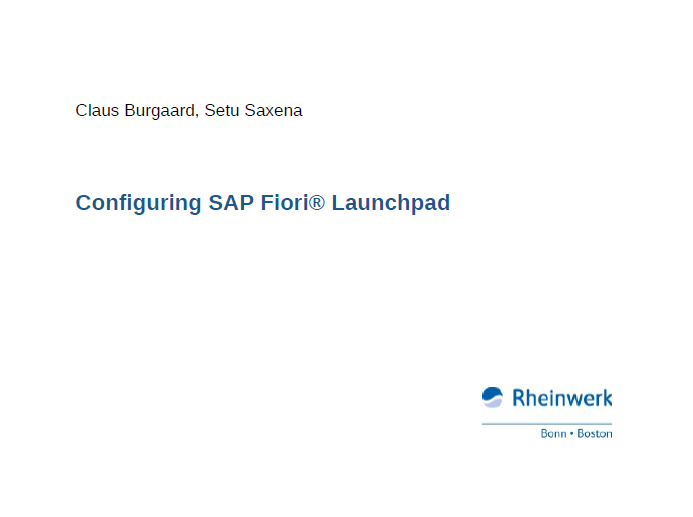Click the bullet dot between Bonn and Boston
This screenshot has width=693, height=517.
point(571,433)
